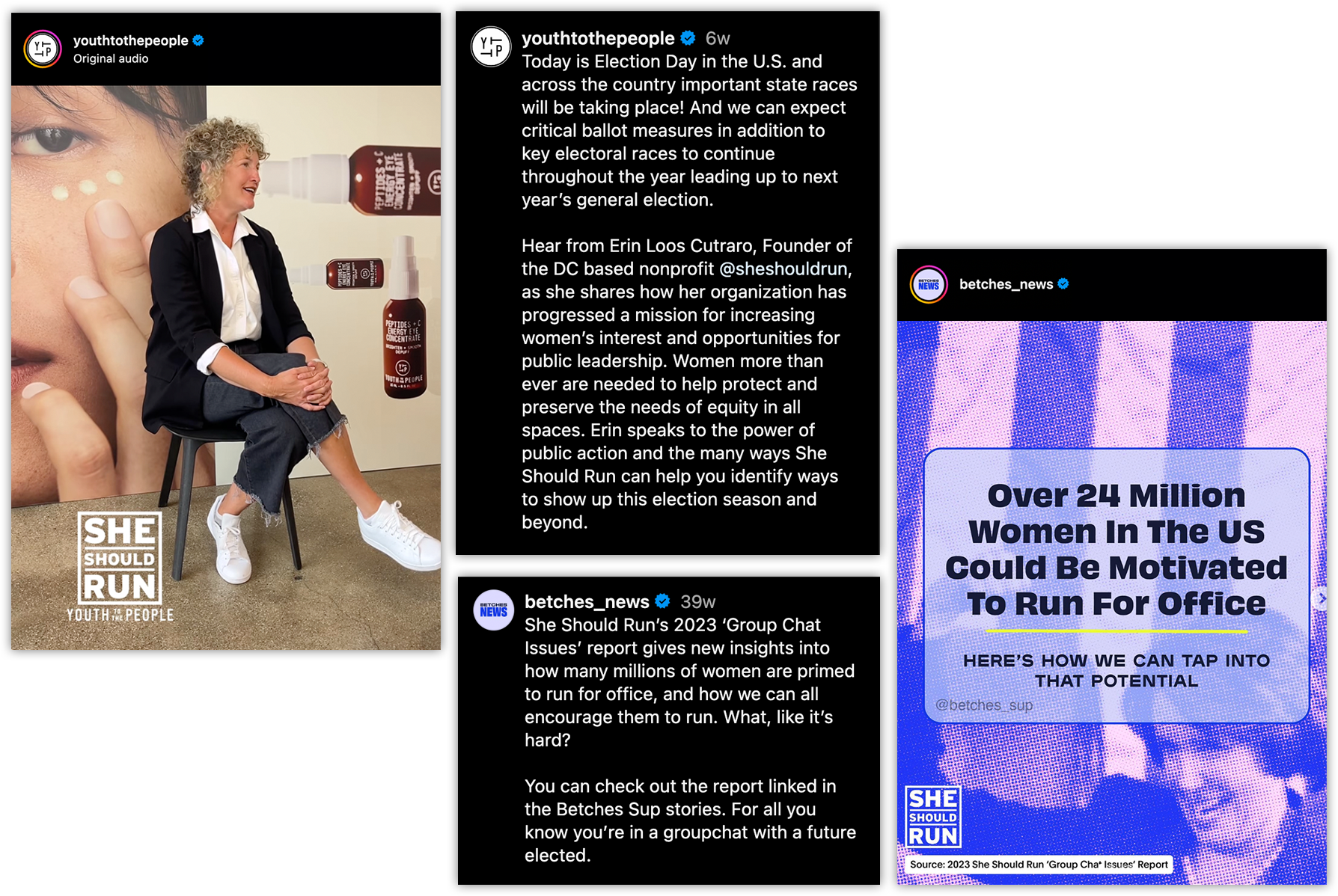
Task: Open youthtothepeople username in video header
Action: (130, 40)
